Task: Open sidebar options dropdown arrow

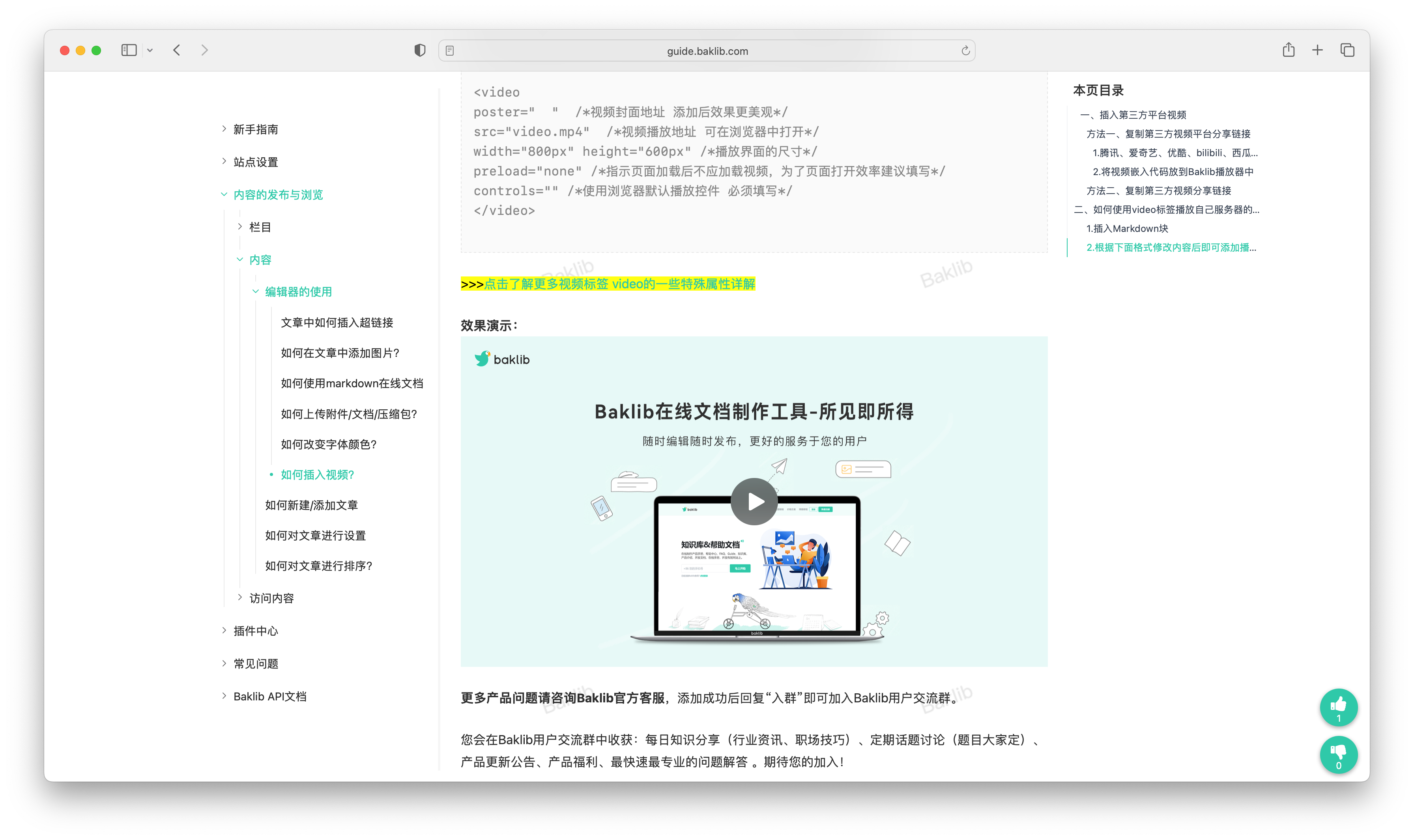Action: 150,50
